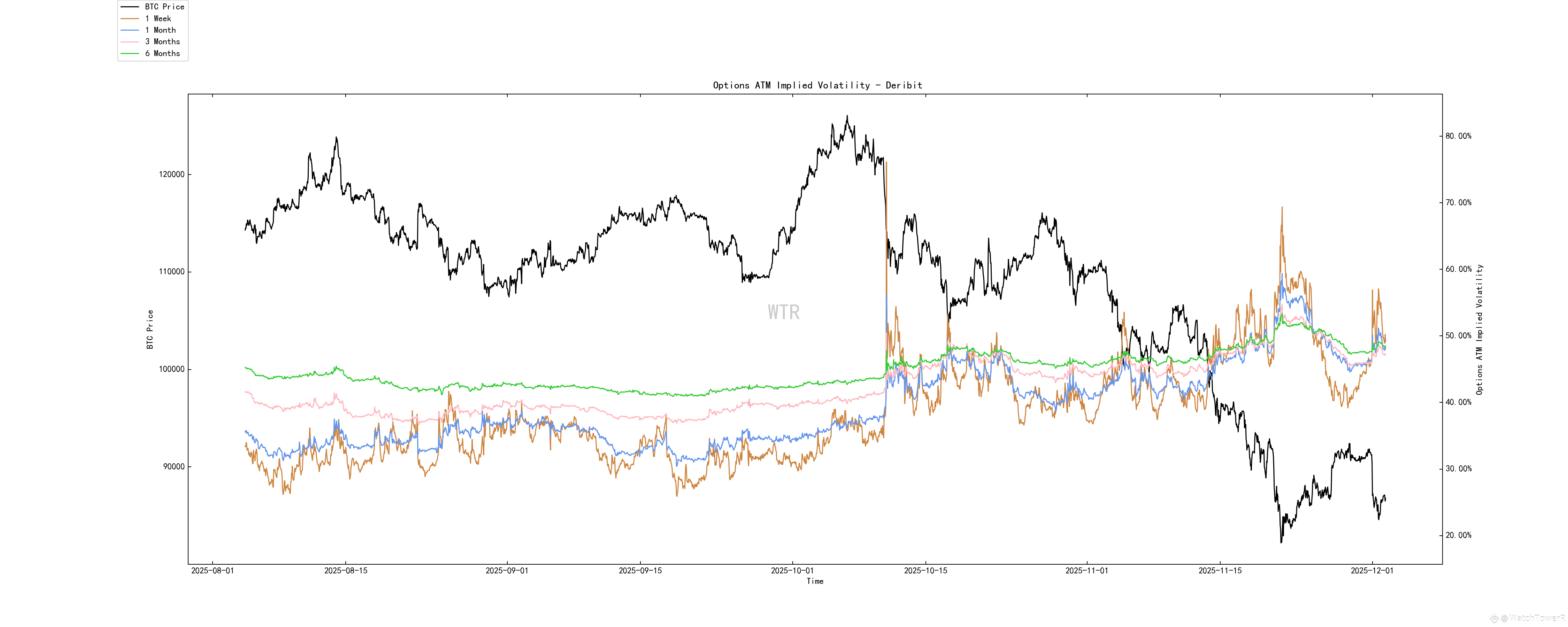Click the 2025-09-15 x-axis tick label
The image size is (1568, 627).
[x=640, y=571]
